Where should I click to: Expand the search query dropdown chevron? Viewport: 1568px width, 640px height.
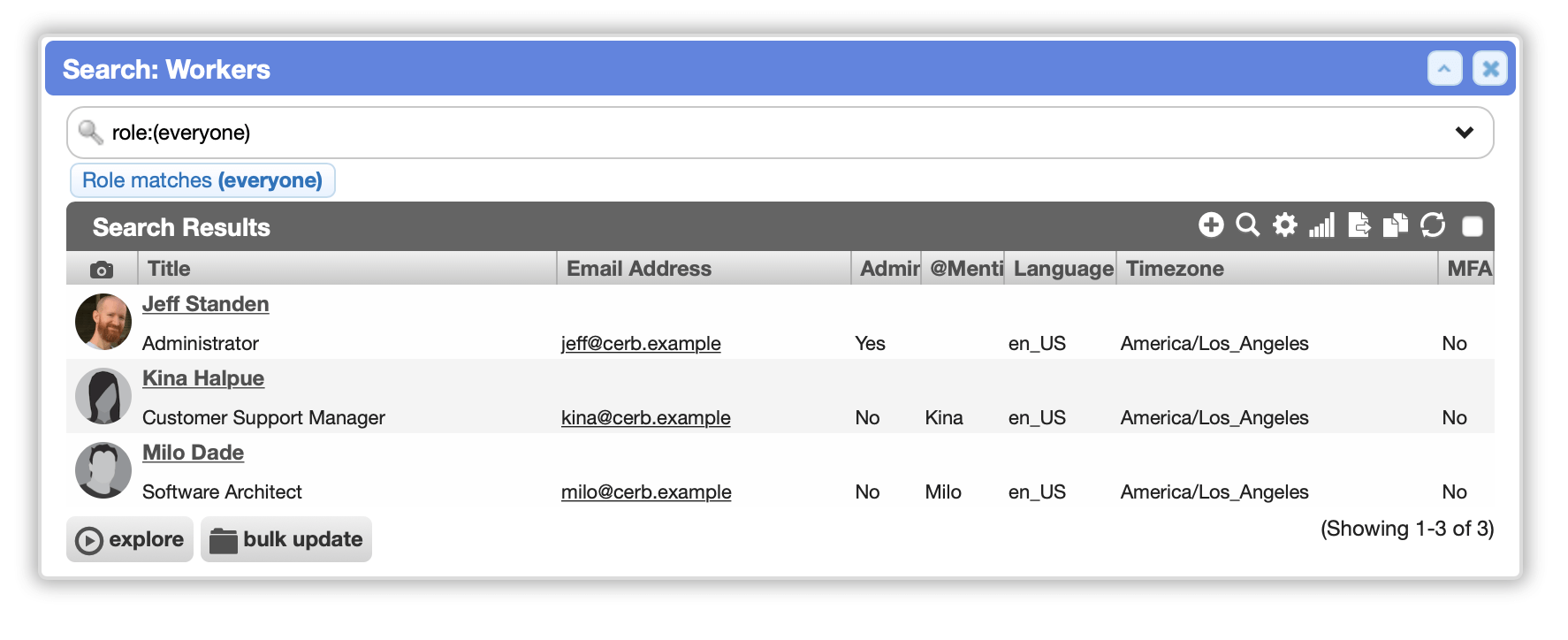point(1465,133)
